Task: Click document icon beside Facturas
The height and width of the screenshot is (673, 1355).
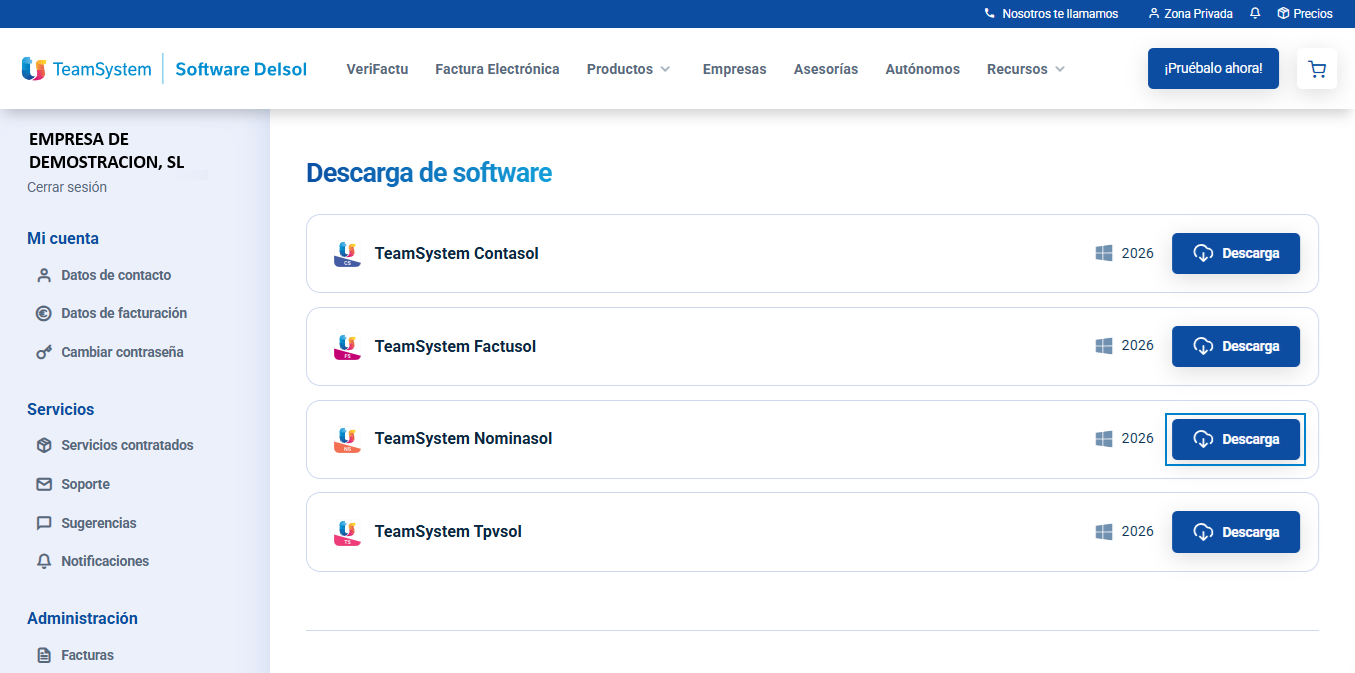Action: pos(44,656)
